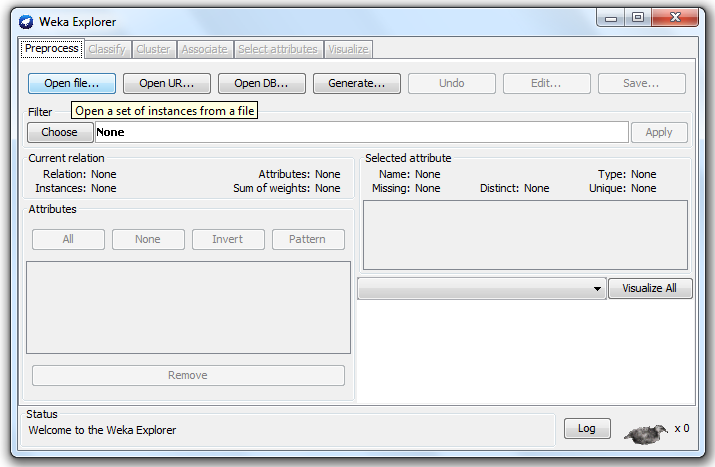Click the None attributes selection button
The image size is (715, 467).
(148, 239)
